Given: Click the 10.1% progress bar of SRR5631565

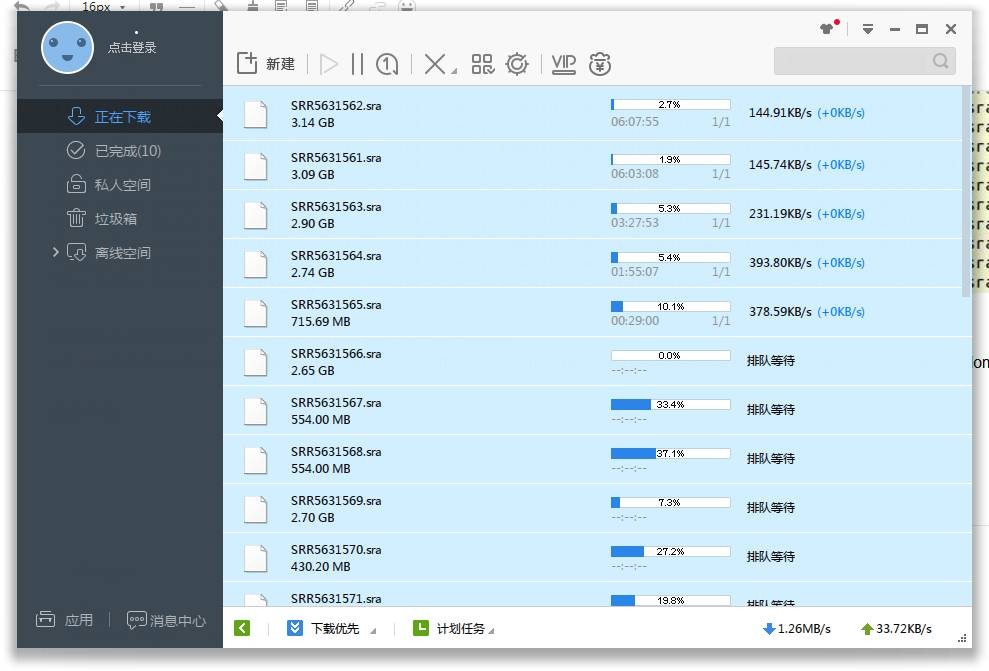Looking at the screenshot, I should pyautogui.click(x=670, y=306).
